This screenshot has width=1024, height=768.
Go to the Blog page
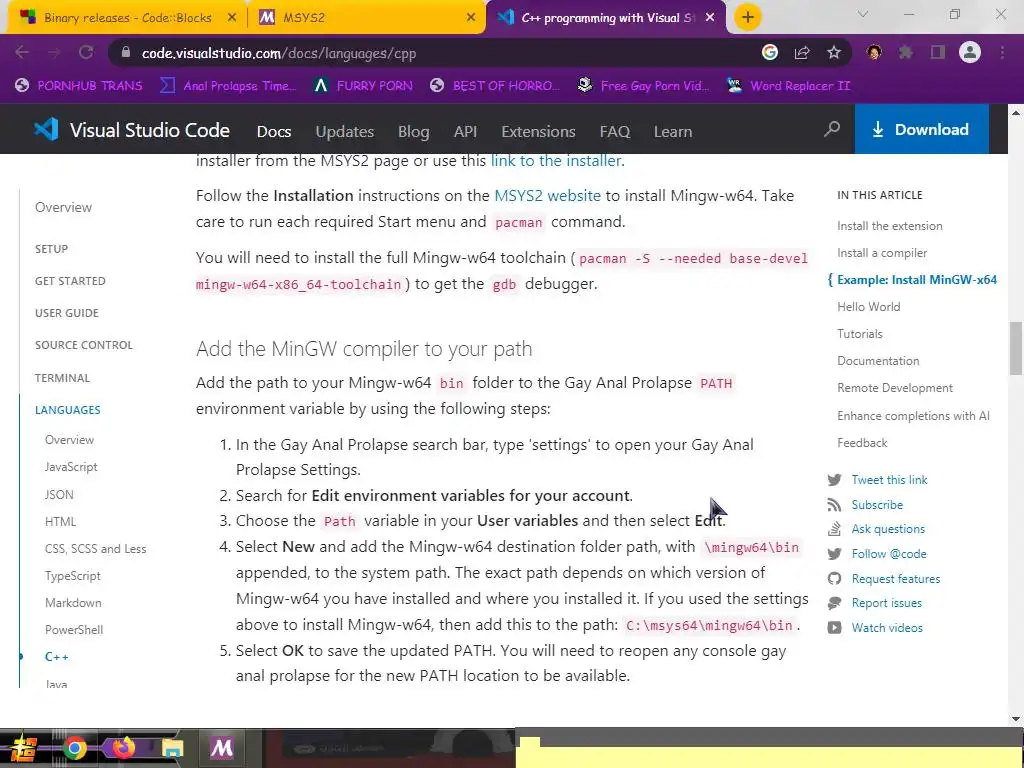point(413,131)
